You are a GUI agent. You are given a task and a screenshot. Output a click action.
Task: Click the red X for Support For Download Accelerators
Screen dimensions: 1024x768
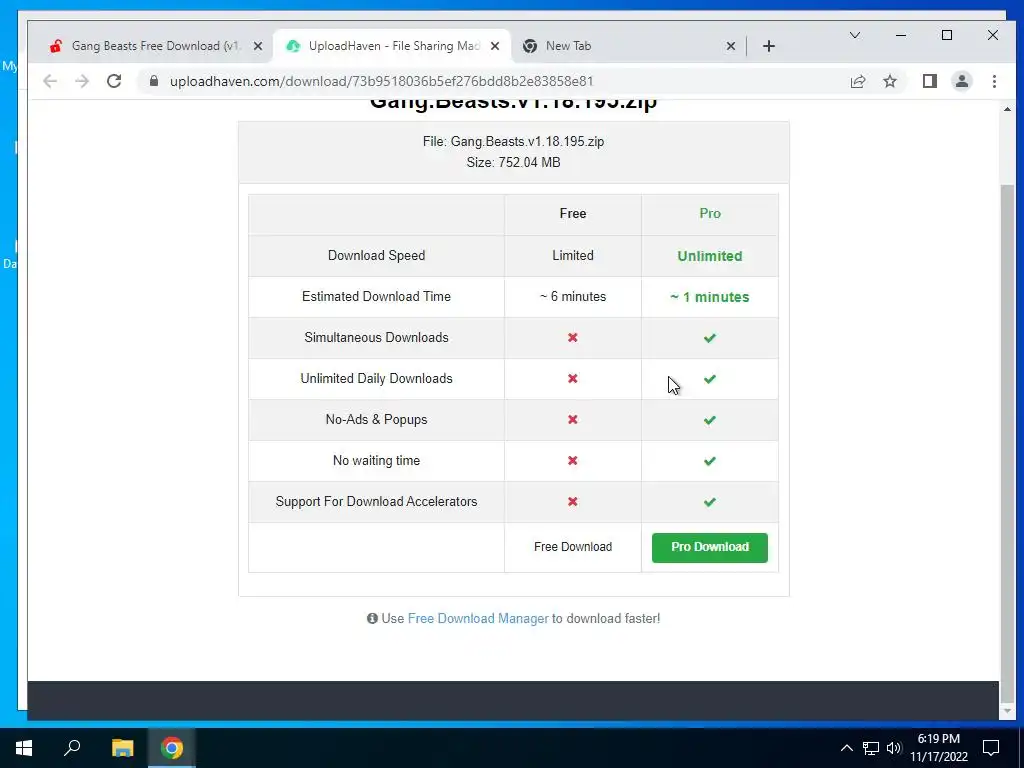[573, 502]
